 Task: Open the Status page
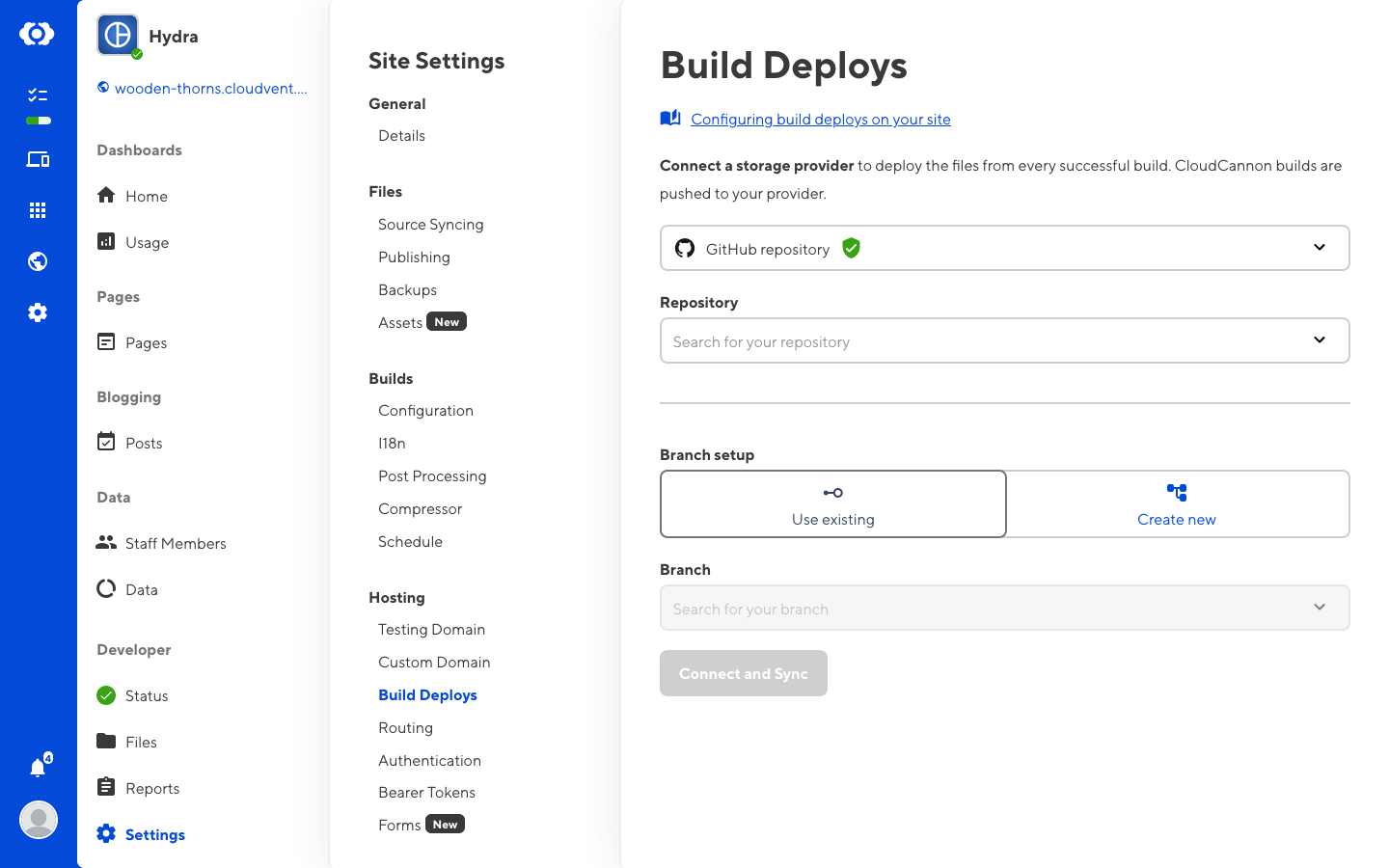(x=147, y=696)
